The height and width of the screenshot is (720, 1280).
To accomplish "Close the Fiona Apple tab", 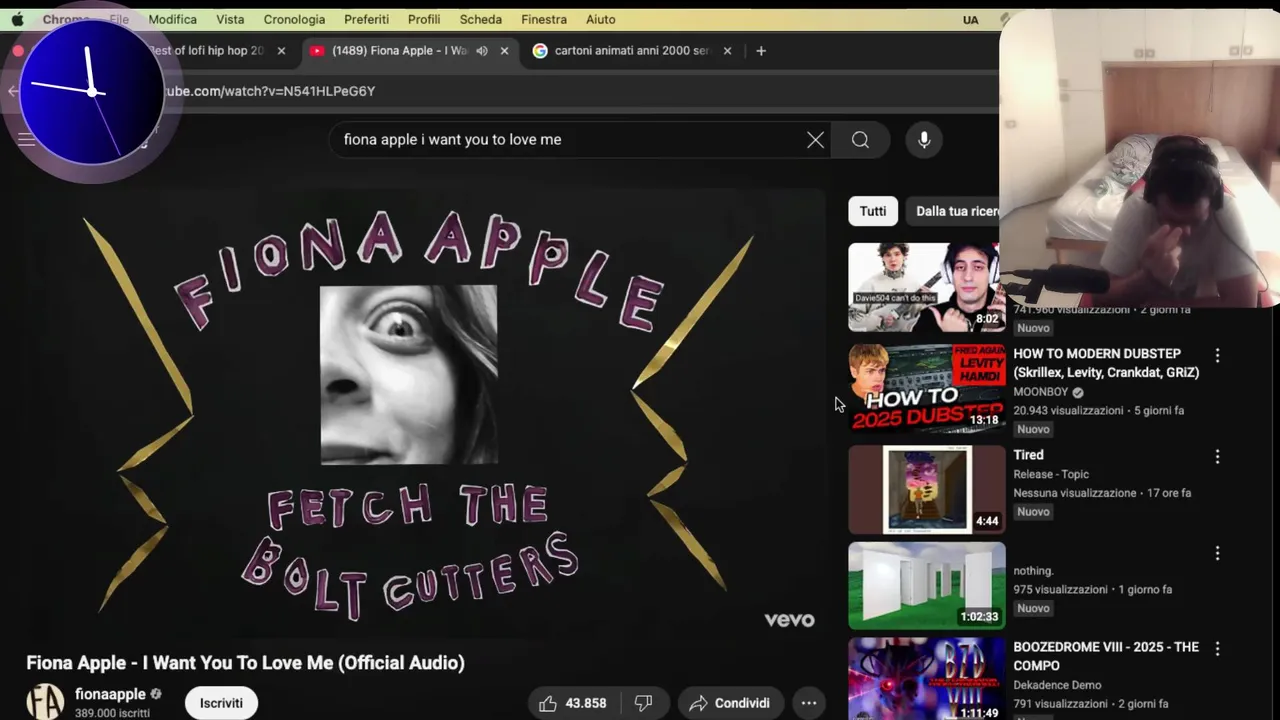I will (504, 50).
